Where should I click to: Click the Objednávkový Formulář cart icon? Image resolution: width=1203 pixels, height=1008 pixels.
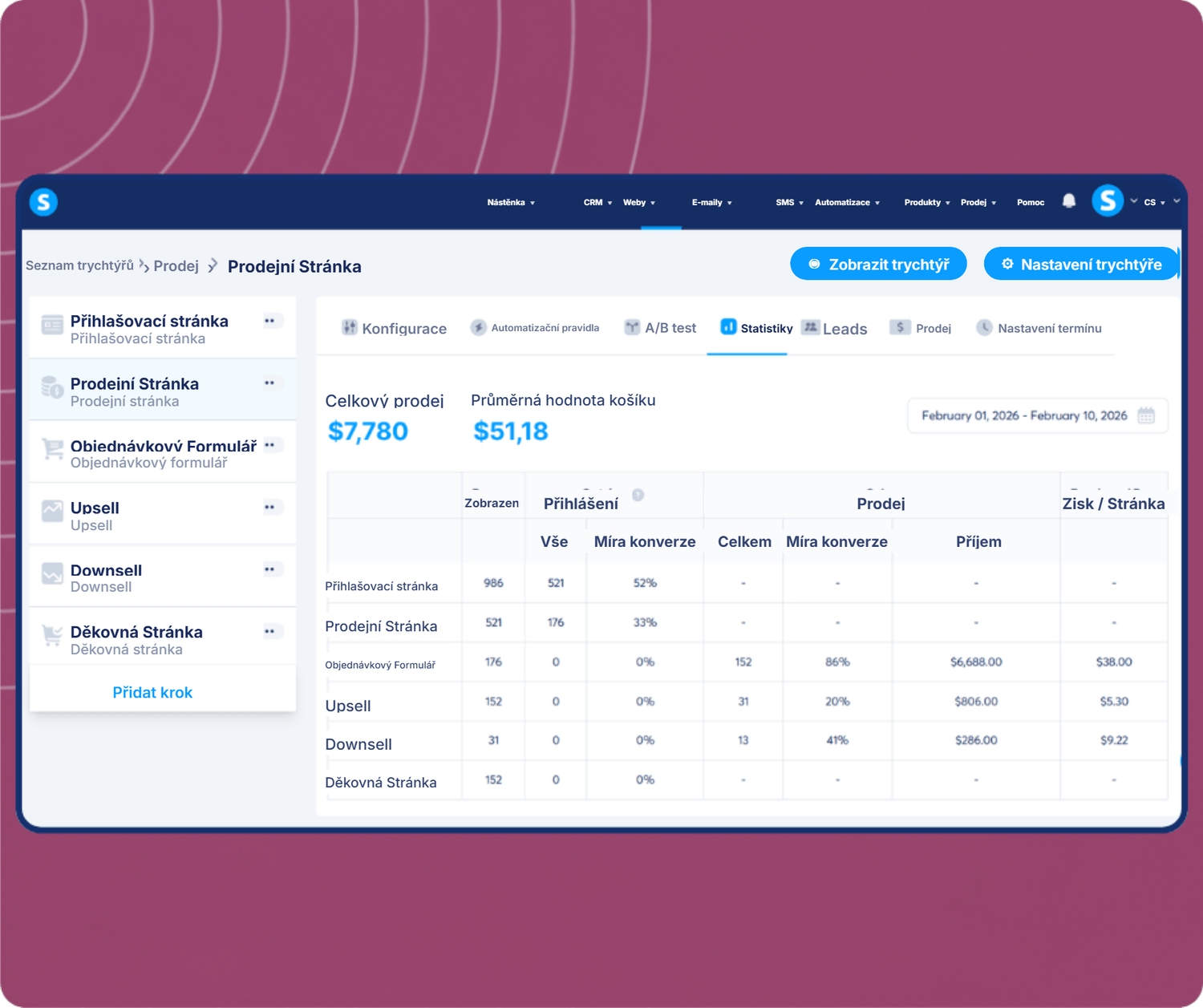tap(52, 449)
